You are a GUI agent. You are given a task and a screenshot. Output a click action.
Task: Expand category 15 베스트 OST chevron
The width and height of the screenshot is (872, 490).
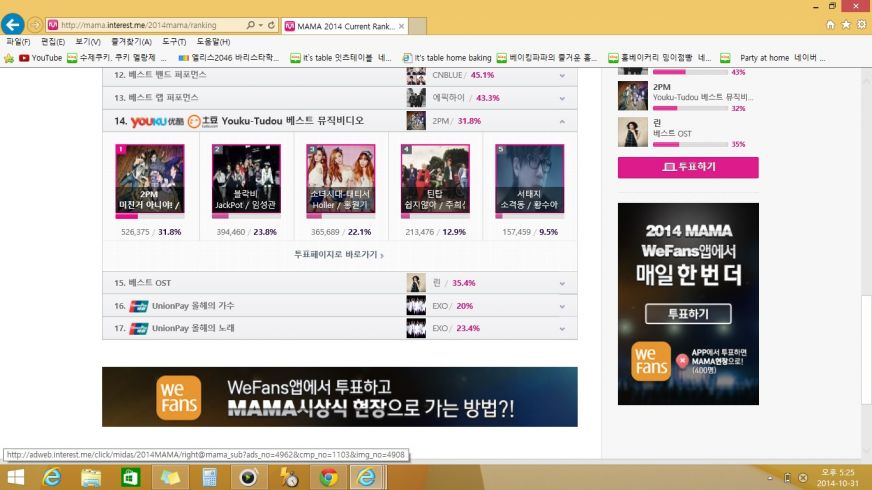coord(562,284)
